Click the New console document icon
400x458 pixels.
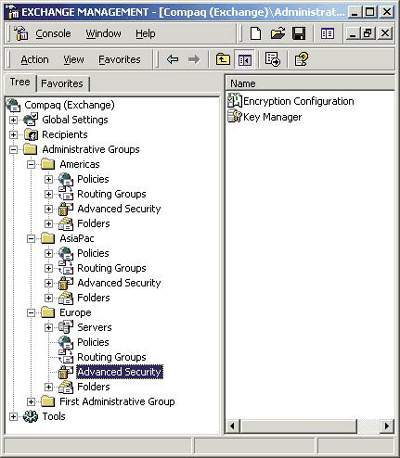click(256, 34)
